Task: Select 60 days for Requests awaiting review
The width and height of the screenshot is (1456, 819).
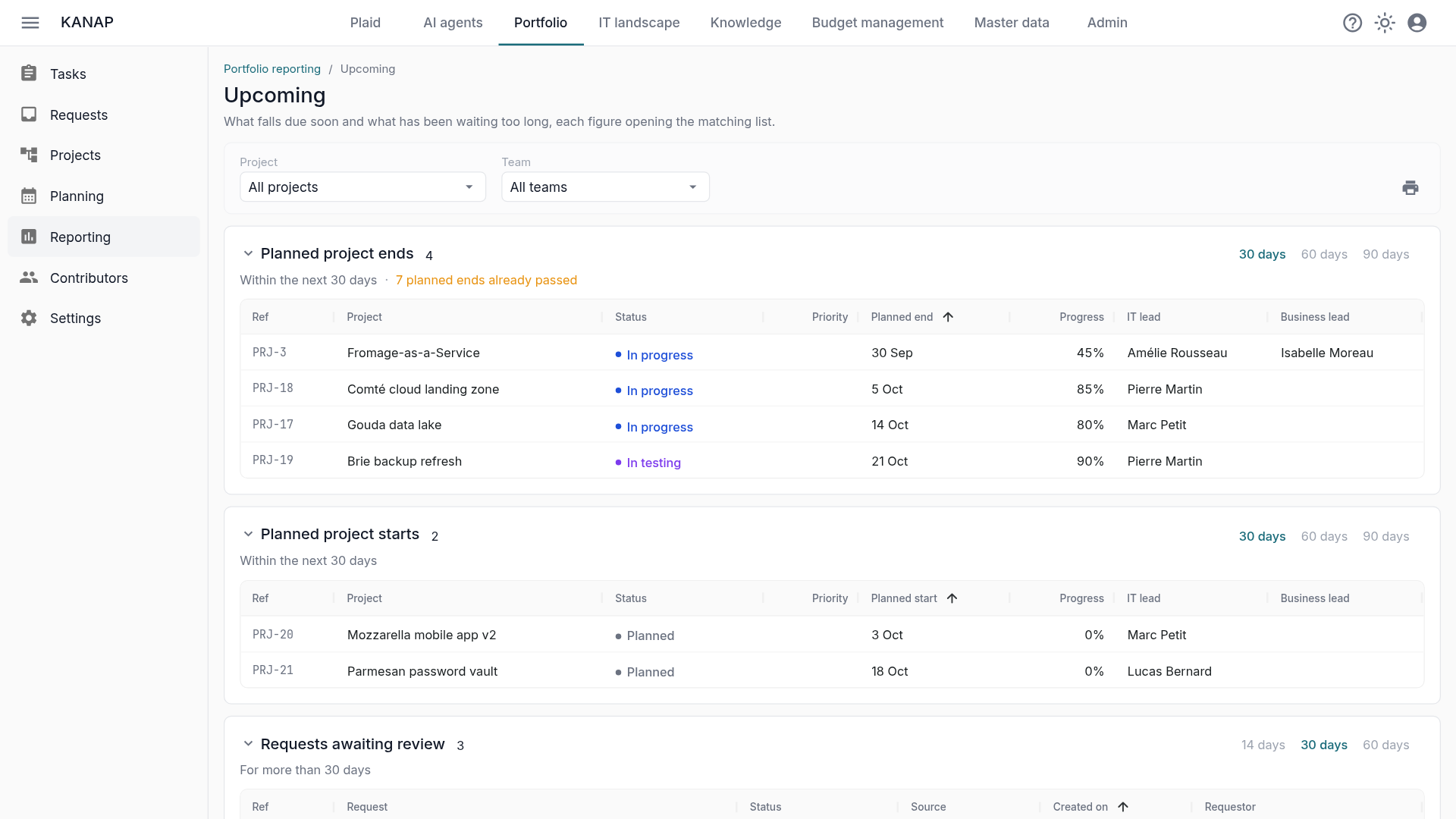Action: 1385,745
